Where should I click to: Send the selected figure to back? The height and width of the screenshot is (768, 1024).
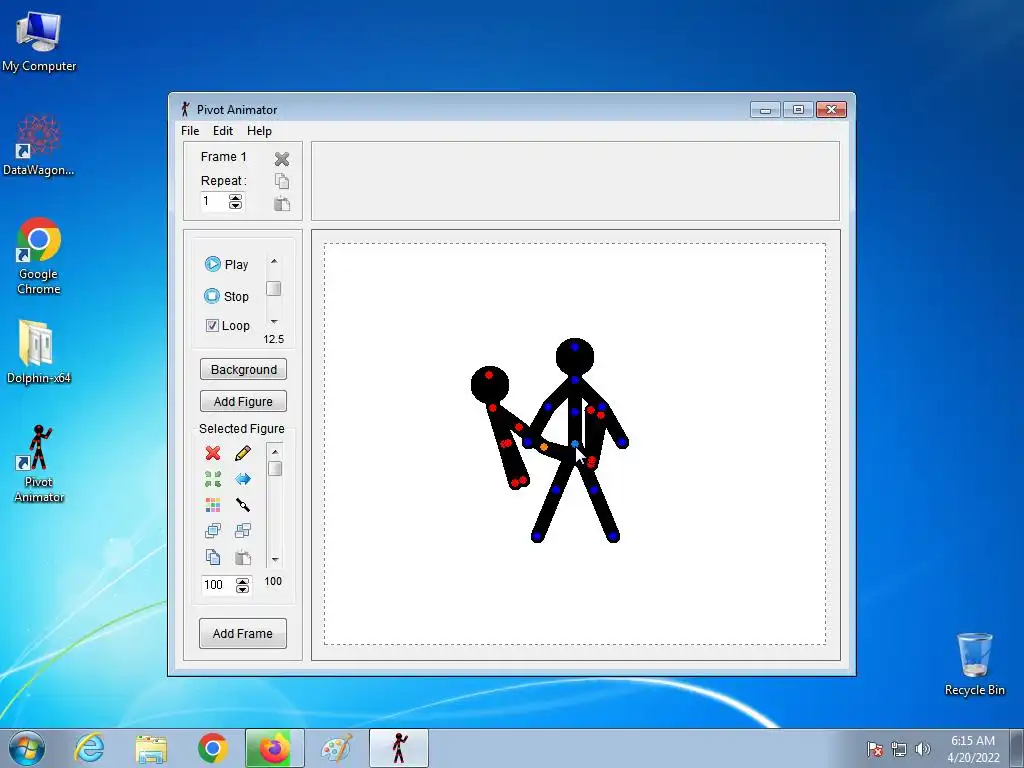[x=243, y=530]
